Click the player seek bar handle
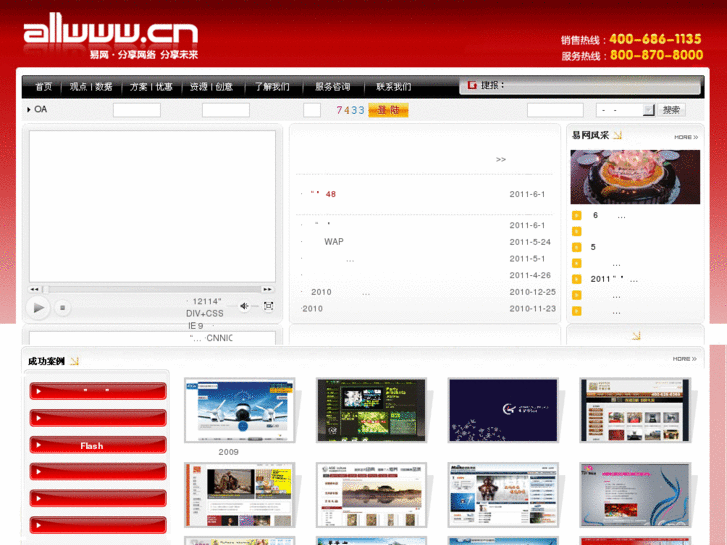Viewport: 727px width, 545px height. click(x=45, y=289)
